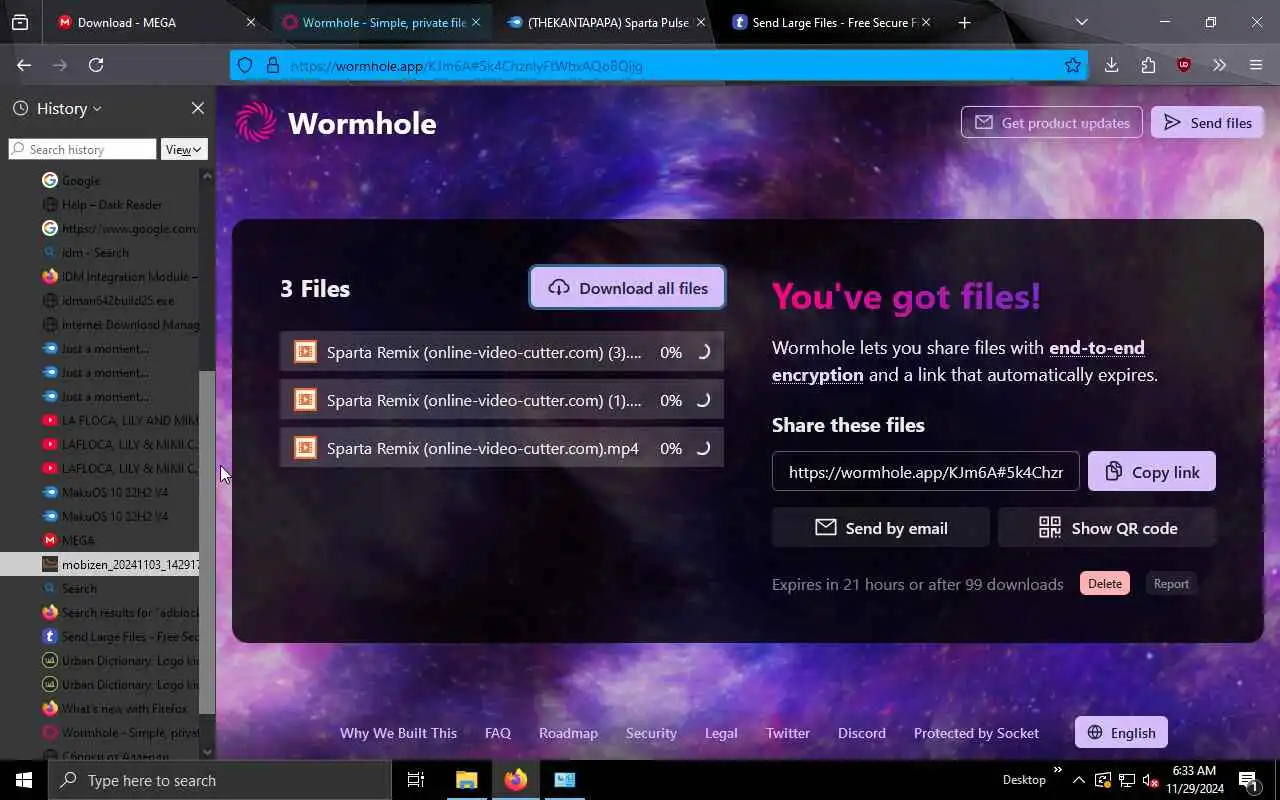
Task: Click the history sidebar scrollbar
Action: coord(207,541)
